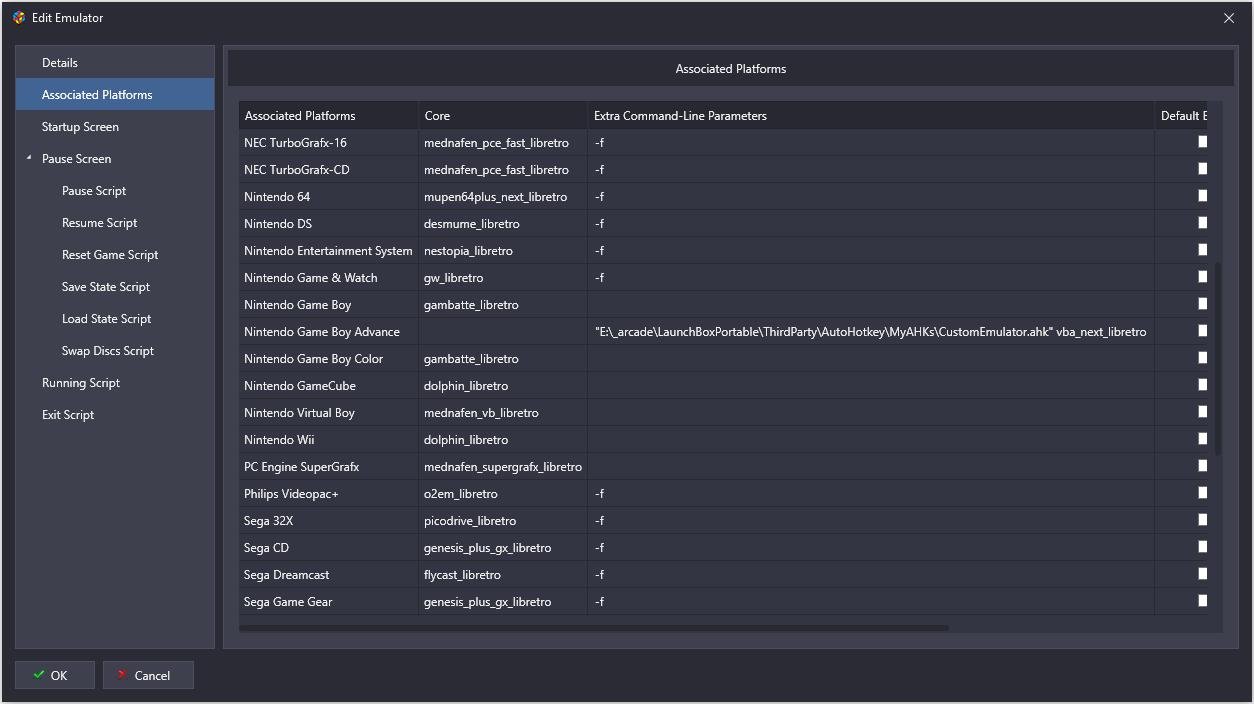
Task: Close the Edit Emulator window
Action: point(1229,18)
